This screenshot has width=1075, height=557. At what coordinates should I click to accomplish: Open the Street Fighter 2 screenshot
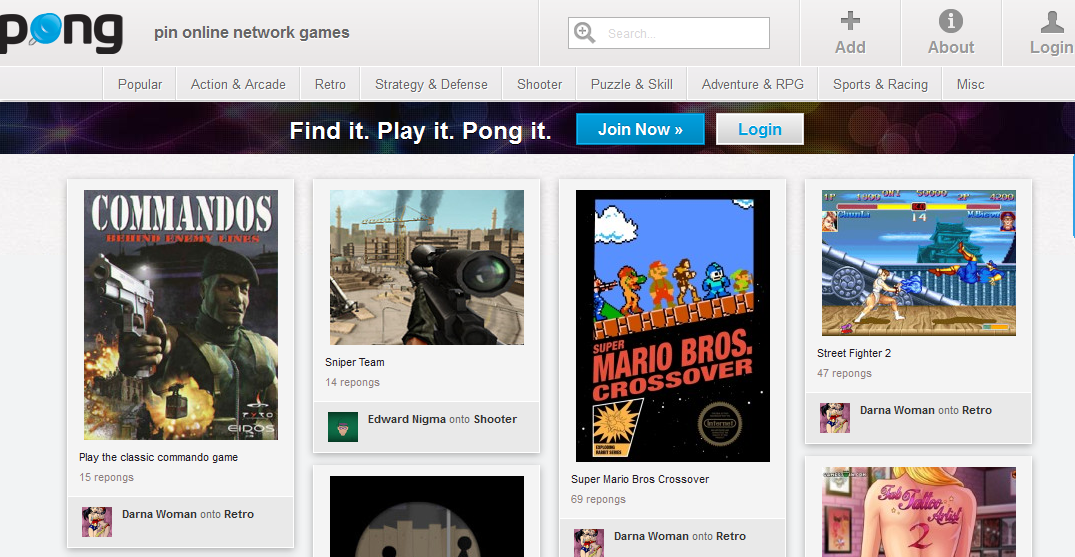[919, 263]
